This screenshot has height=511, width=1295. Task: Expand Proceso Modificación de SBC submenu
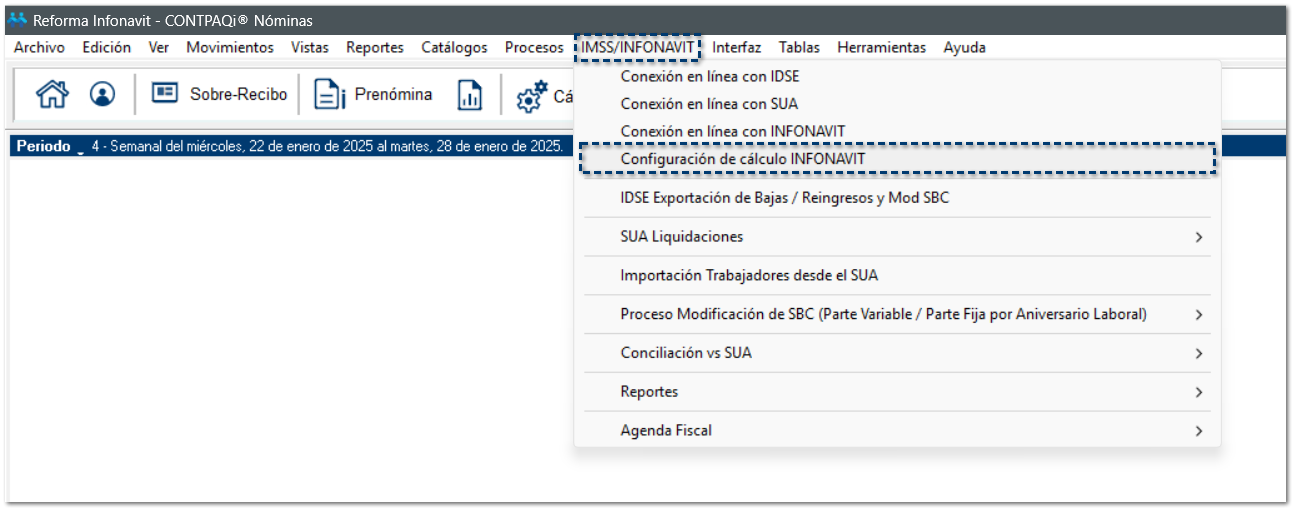pos(1198,315)
